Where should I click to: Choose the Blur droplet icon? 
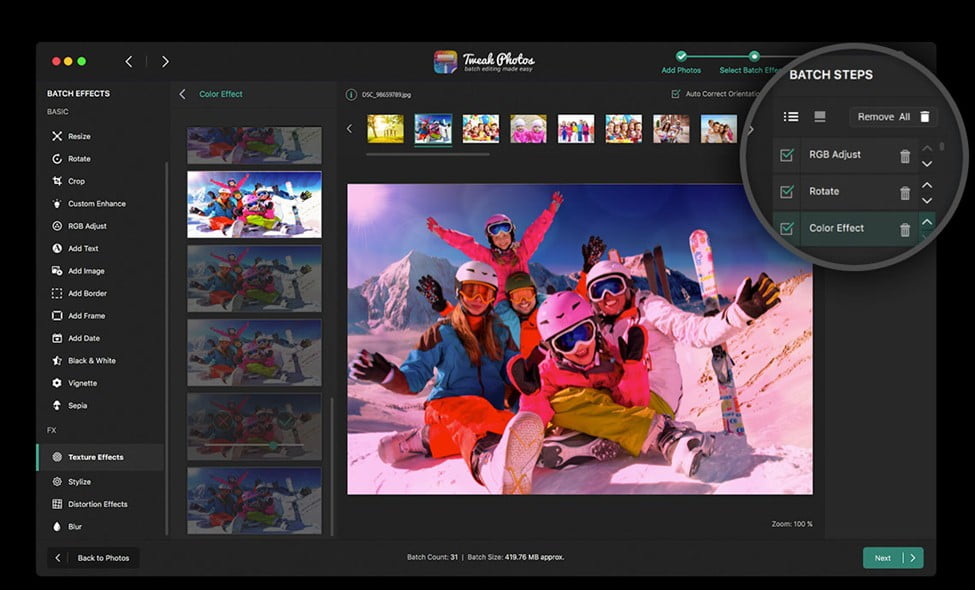57,527
